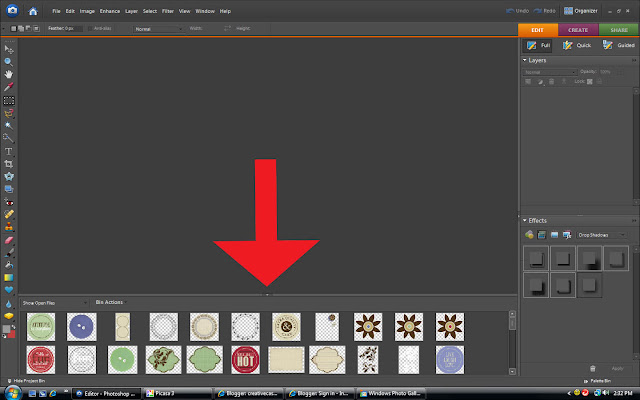Click the home Welcome Screen icon

coord(33,11)
